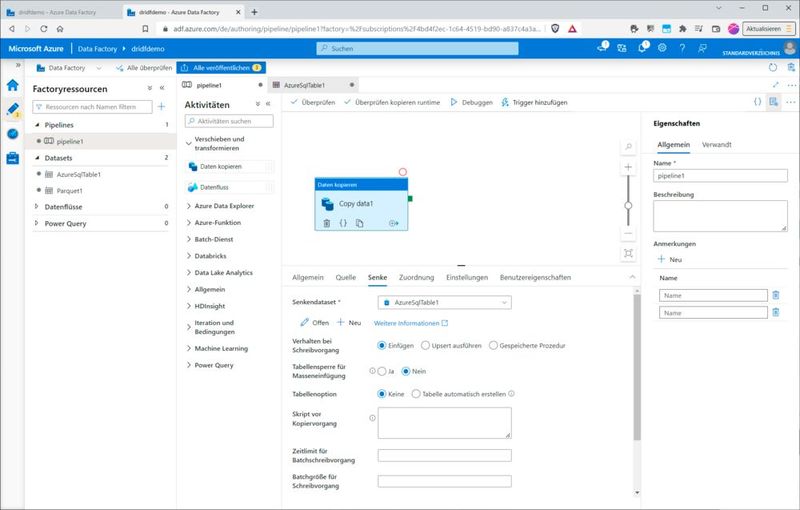Image resolution: width=800 pixels, height=510 pixels.
Task: Click the canvas zoom slider handle
Action: click(628, 206)
